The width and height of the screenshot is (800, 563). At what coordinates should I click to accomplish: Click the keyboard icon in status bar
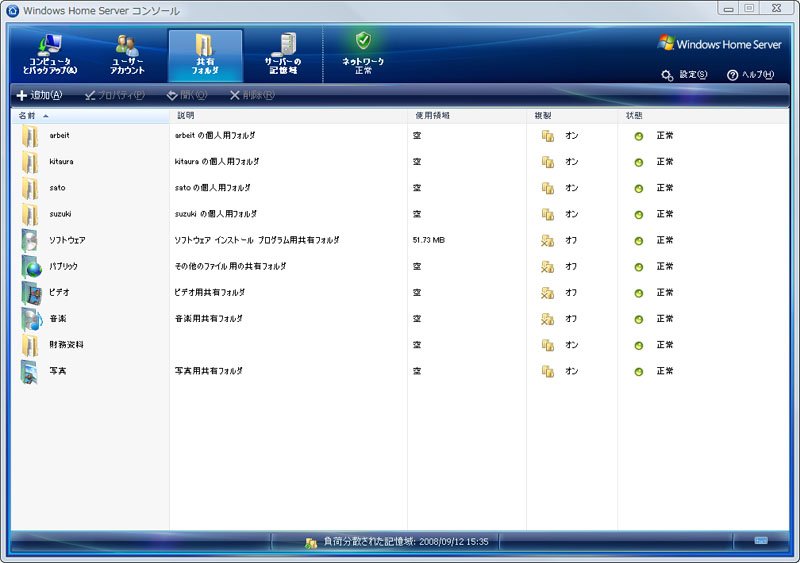(761, 541)
